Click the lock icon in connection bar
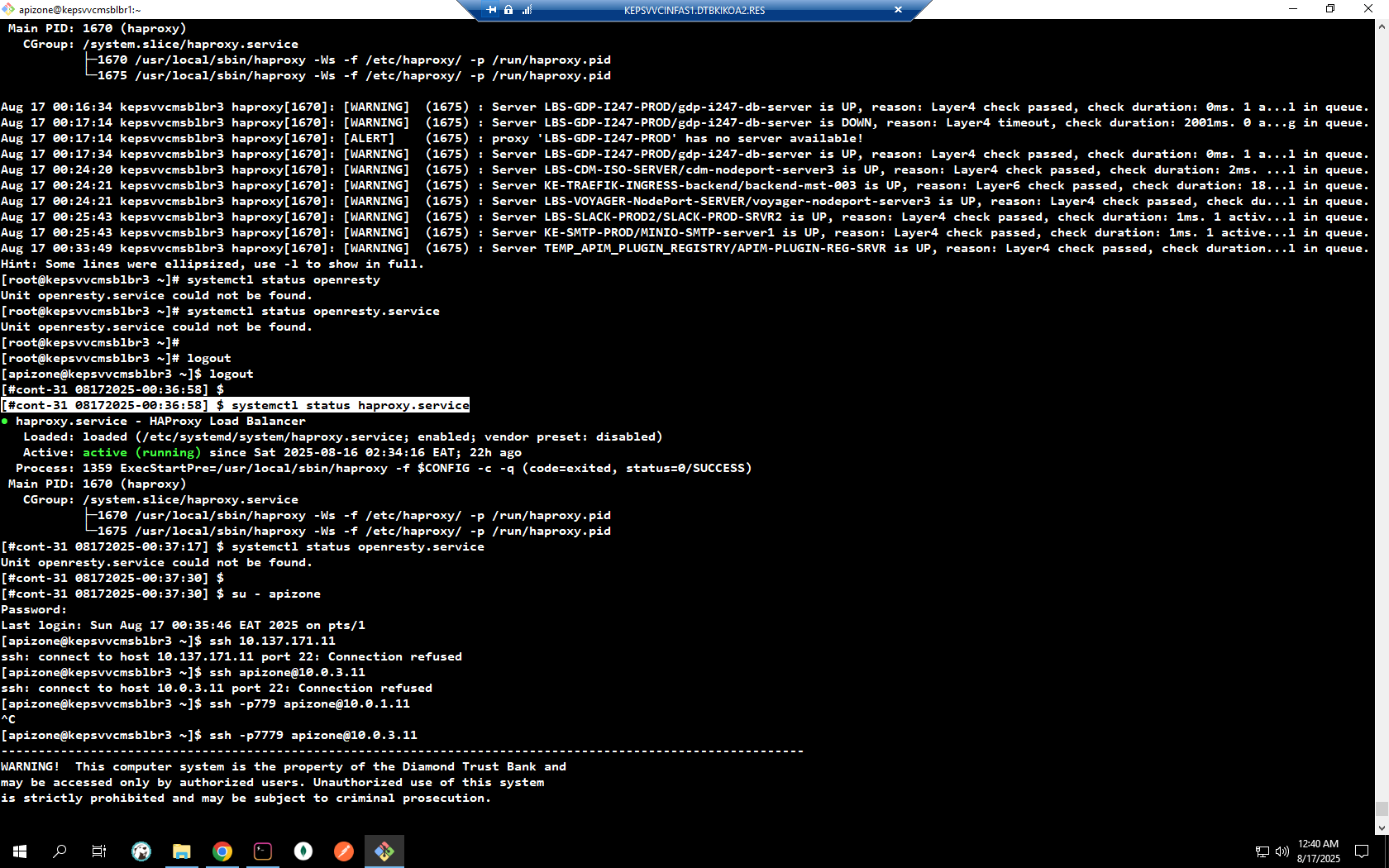The height and width of the screenshot is (868, 1389). [x=508, y=10]
